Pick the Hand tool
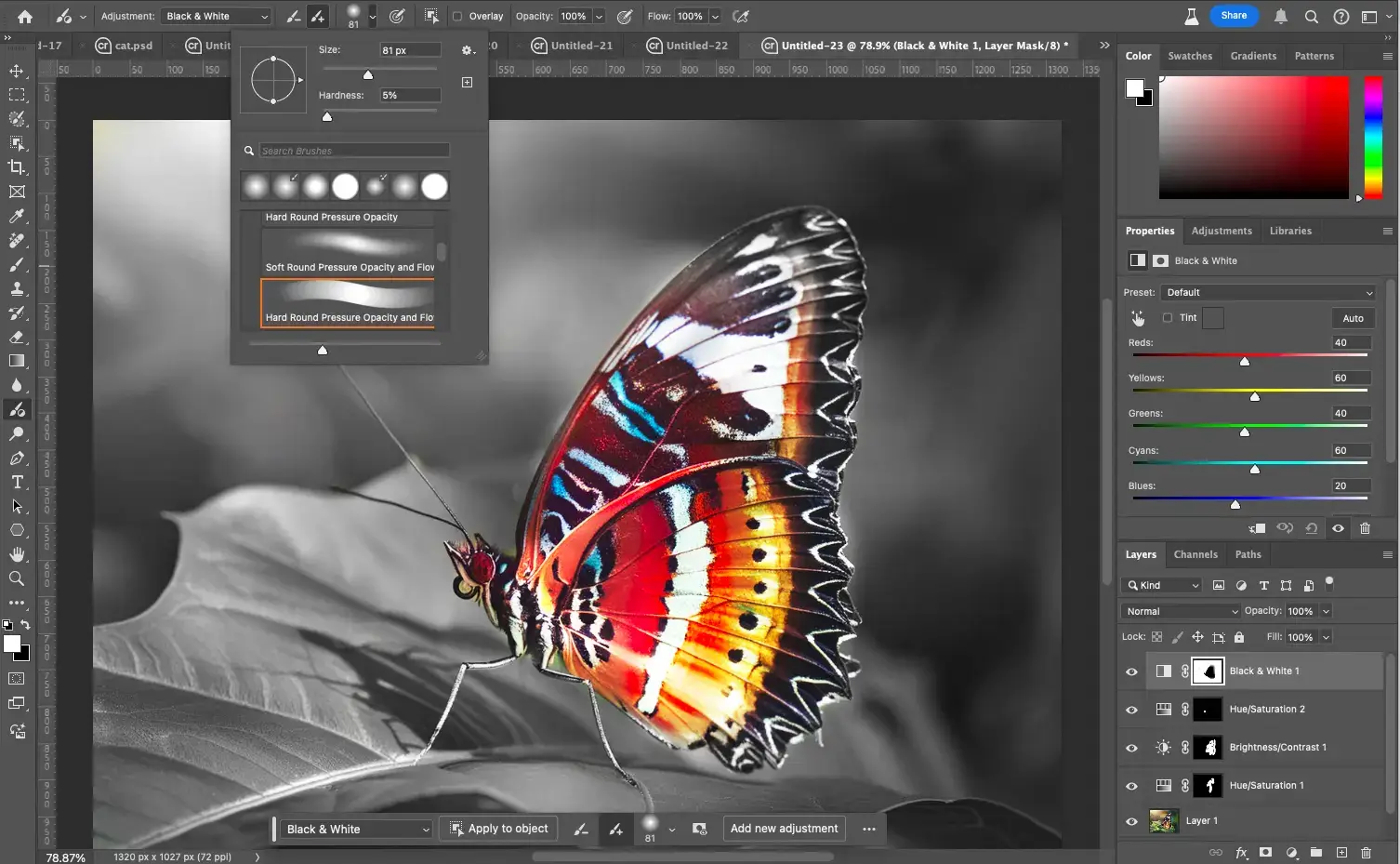1400x864 pixels. [17, 554]
